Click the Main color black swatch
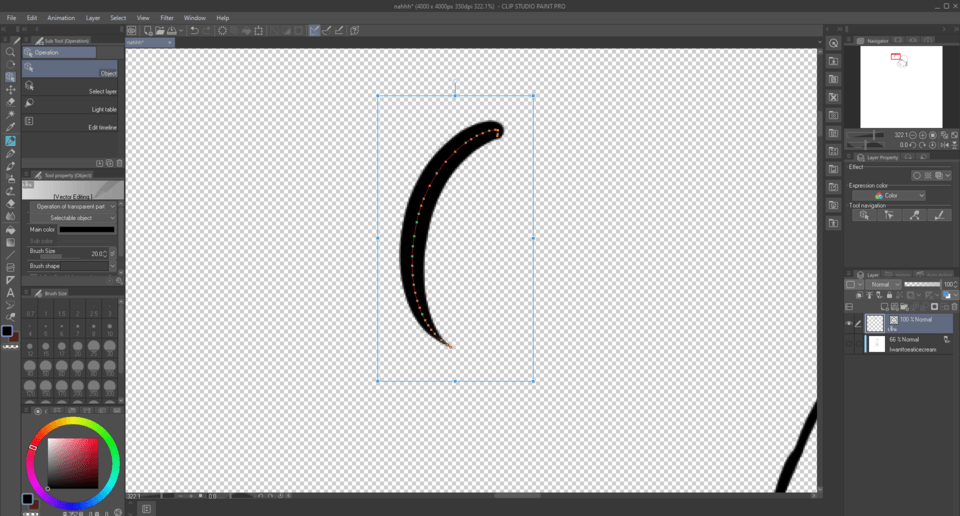This screenshot has width=960, height=516. 86,230
